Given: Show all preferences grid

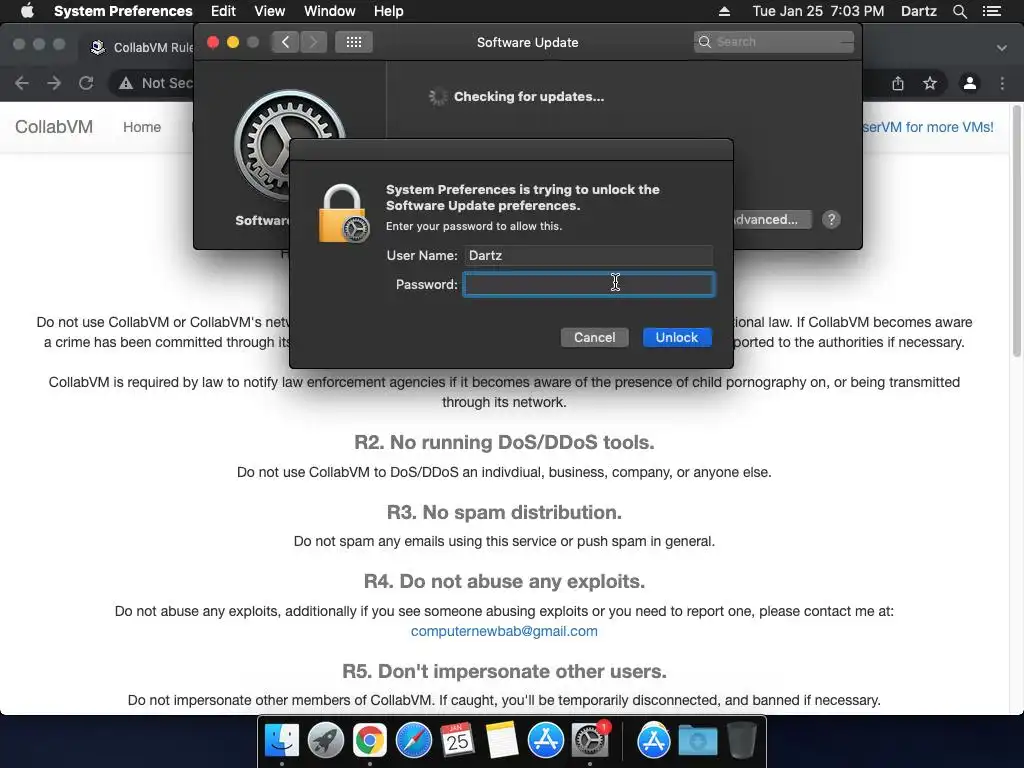Looking at the screenshot, I should (x=354, y=42).
